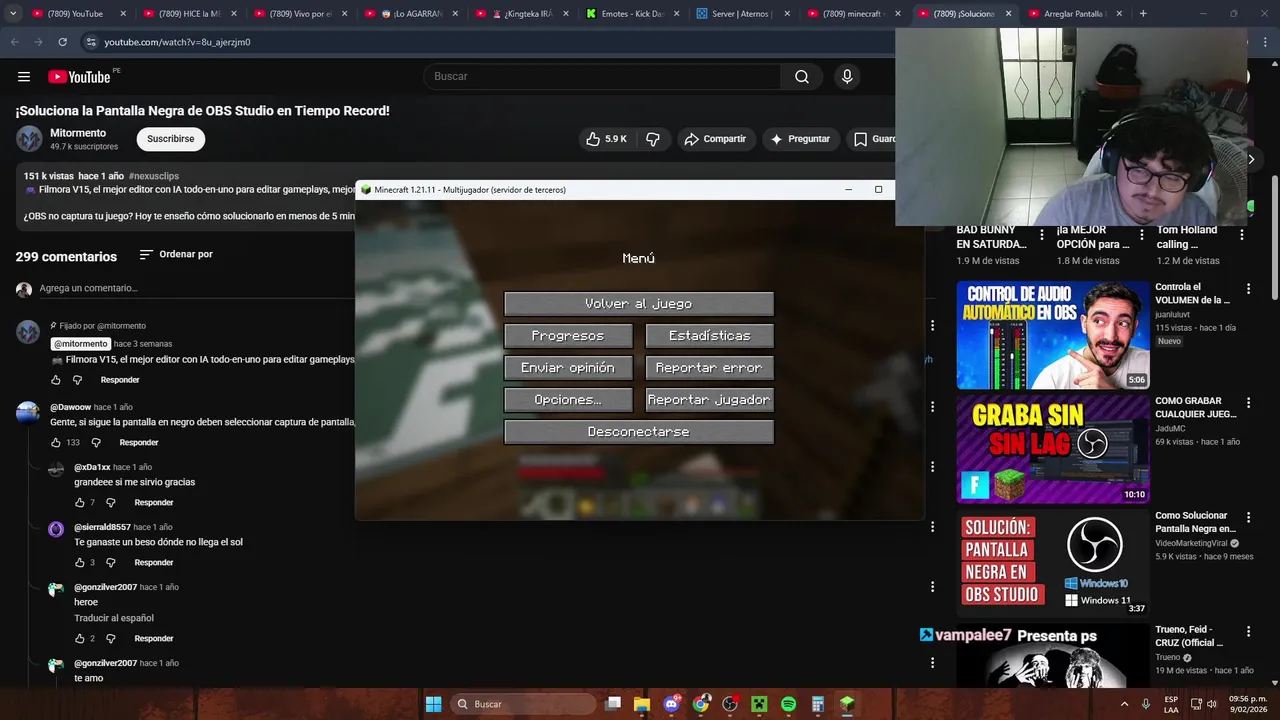Click the youtube.com address bar URL
Screen dimensions: 1280x720
[177, 42]
